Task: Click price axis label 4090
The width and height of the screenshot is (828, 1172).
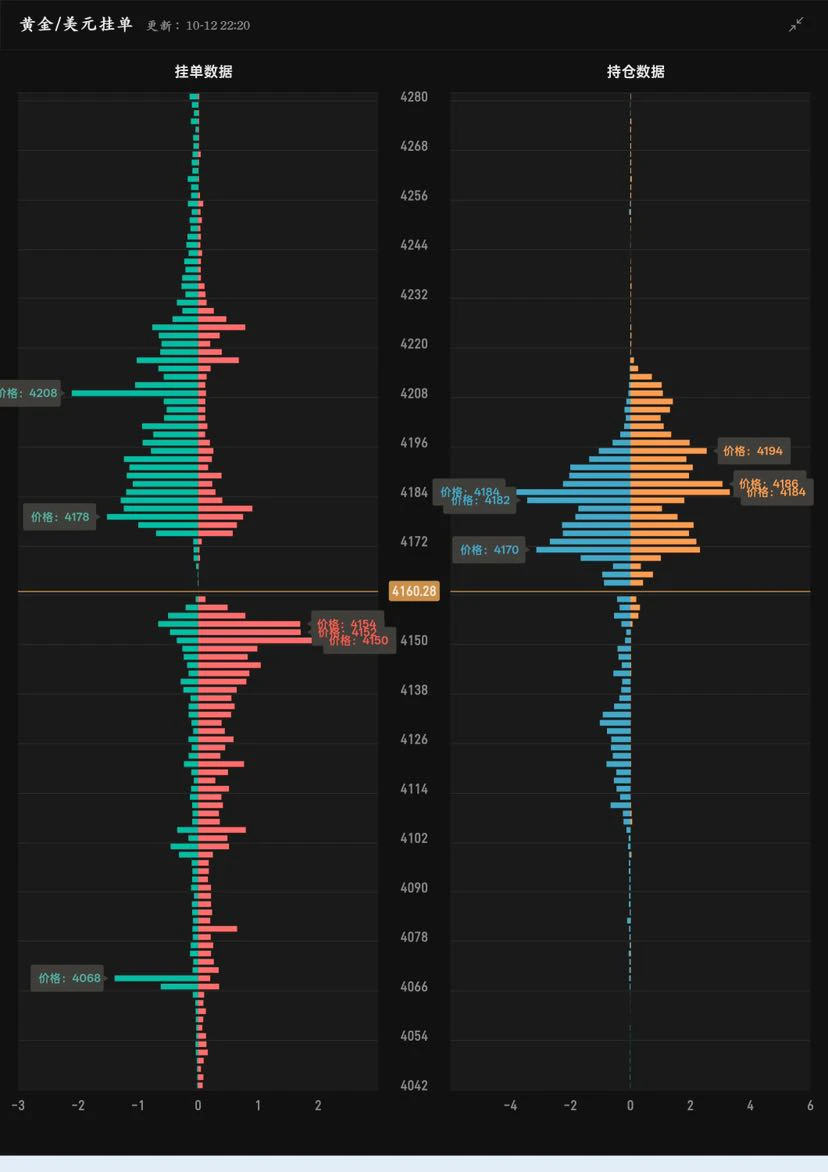Action: tap(414, 888)
